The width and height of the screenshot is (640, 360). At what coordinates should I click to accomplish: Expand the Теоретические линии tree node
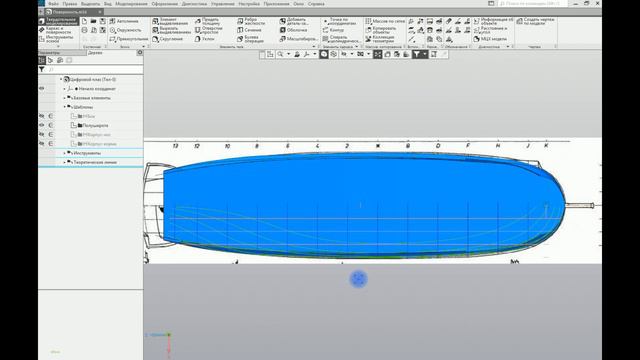coord(64,162)
